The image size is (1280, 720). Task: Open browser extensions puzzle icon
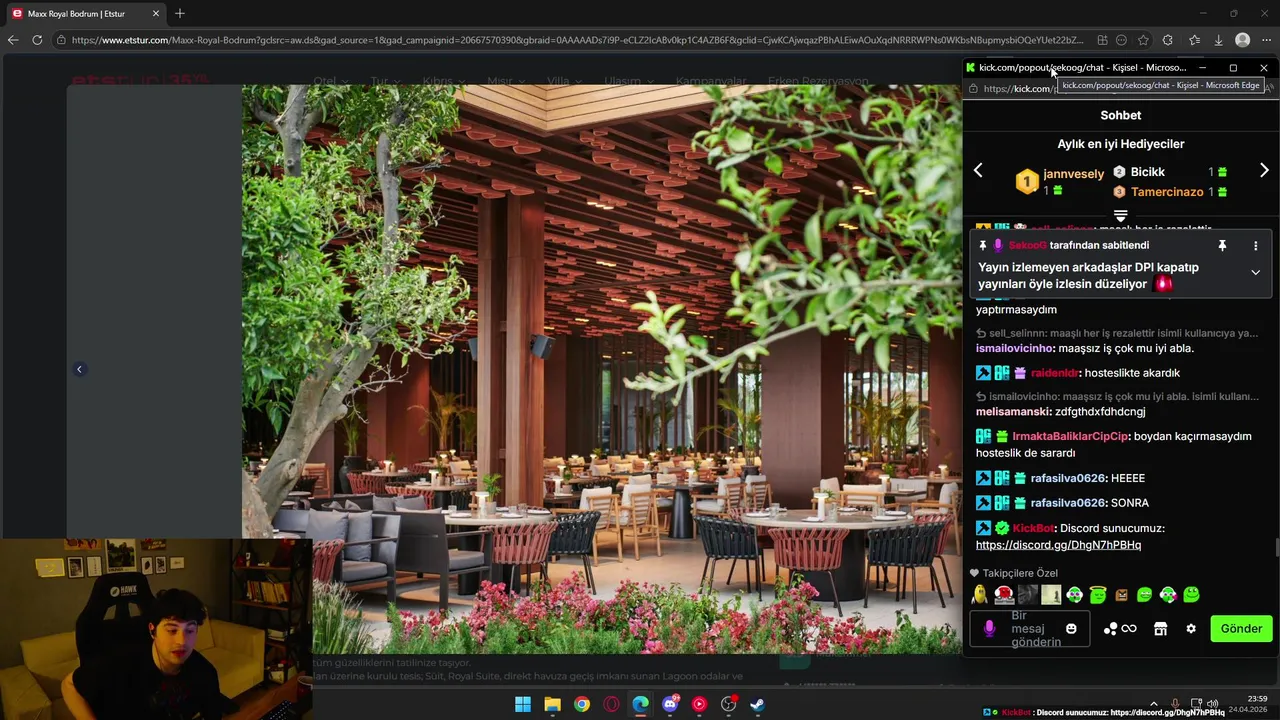1167,40
